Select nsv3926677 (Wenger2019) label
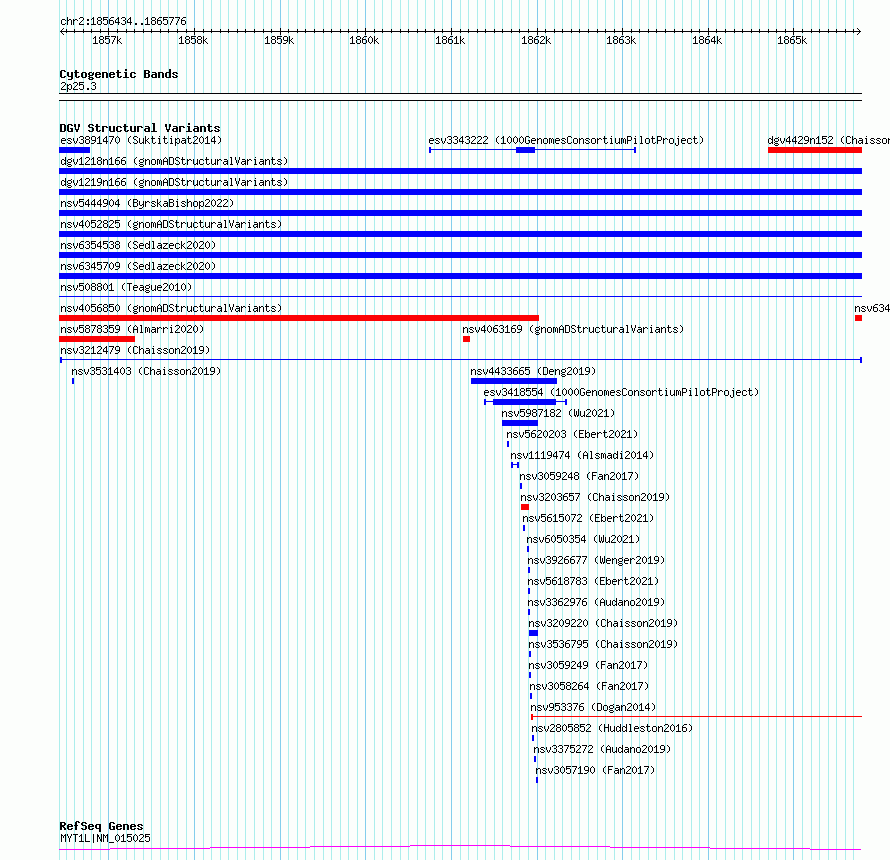 pyautogui.click(x=596, y=560)
